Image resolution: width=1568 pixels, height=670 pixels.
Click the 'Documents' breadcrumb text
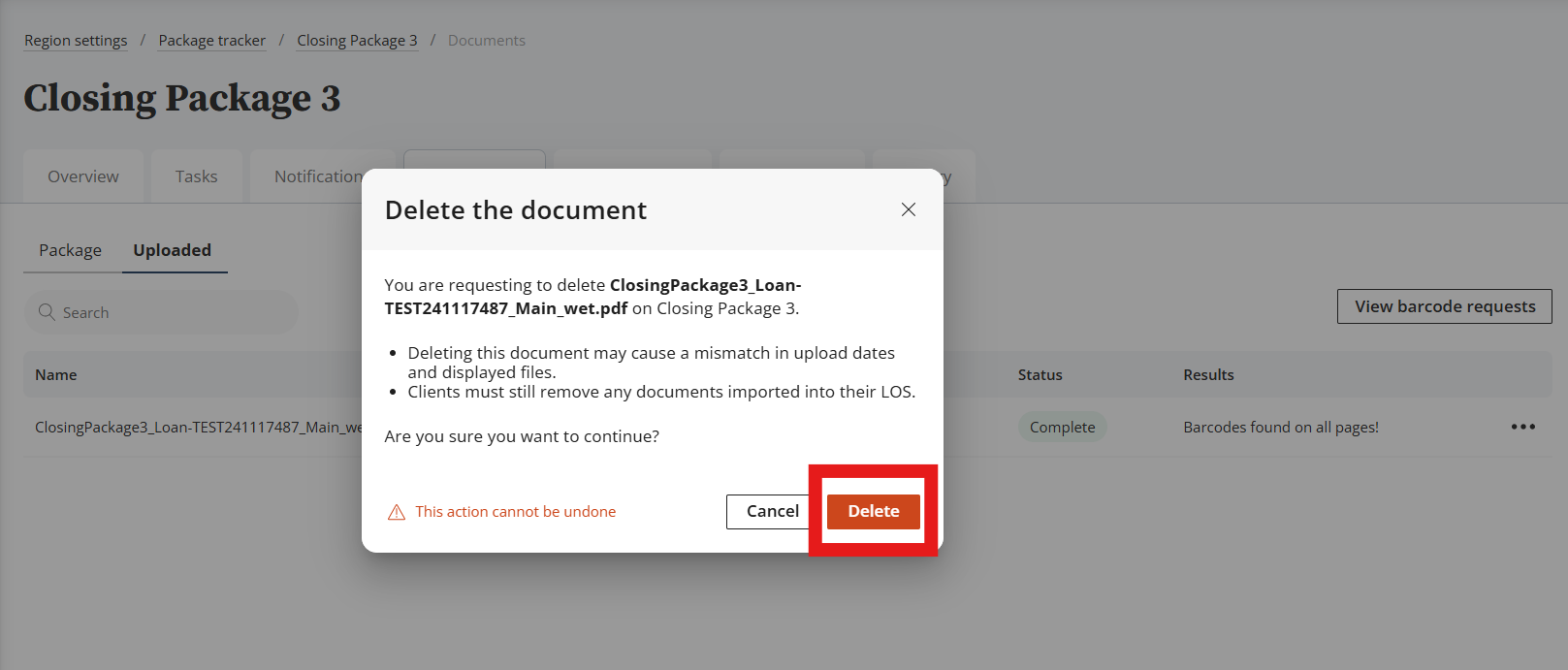pyautogui.click(x=487, y=40)
